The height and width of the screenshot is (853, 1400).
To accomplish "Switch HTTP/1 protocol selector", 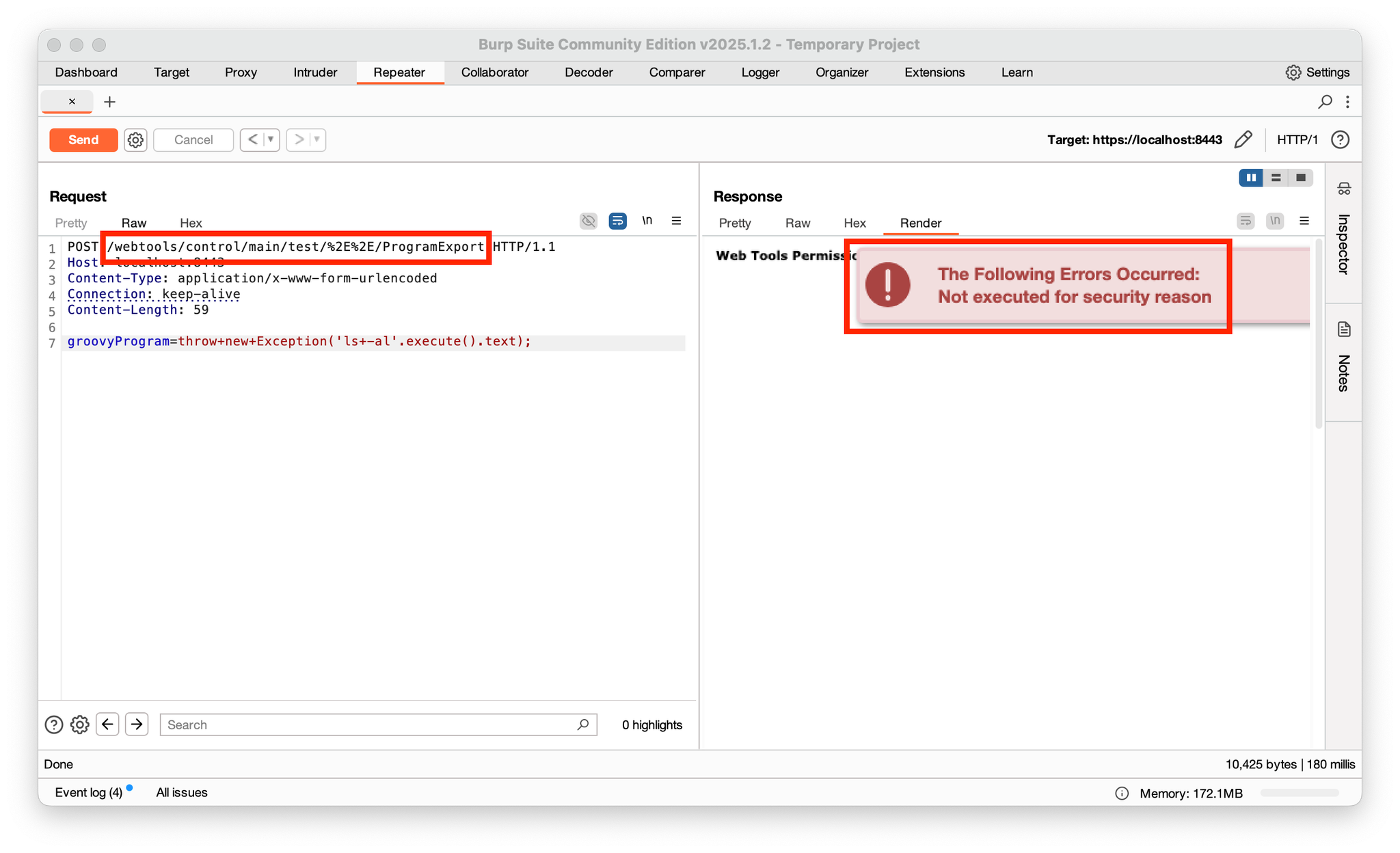I will pos(1297,139).
